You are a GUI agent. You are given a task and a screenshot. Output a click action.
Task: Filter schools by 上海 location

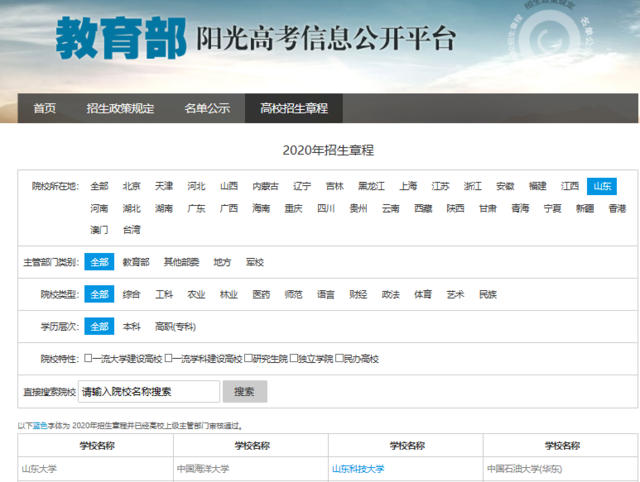(x=408, y=186)
